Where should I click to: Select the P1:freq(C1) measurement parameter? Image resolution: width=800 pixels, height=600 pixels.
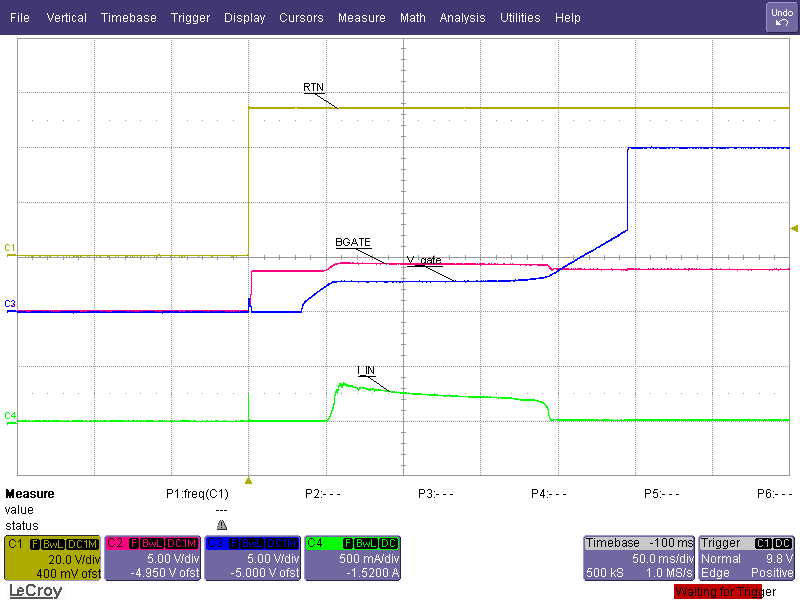coord(197,494)
